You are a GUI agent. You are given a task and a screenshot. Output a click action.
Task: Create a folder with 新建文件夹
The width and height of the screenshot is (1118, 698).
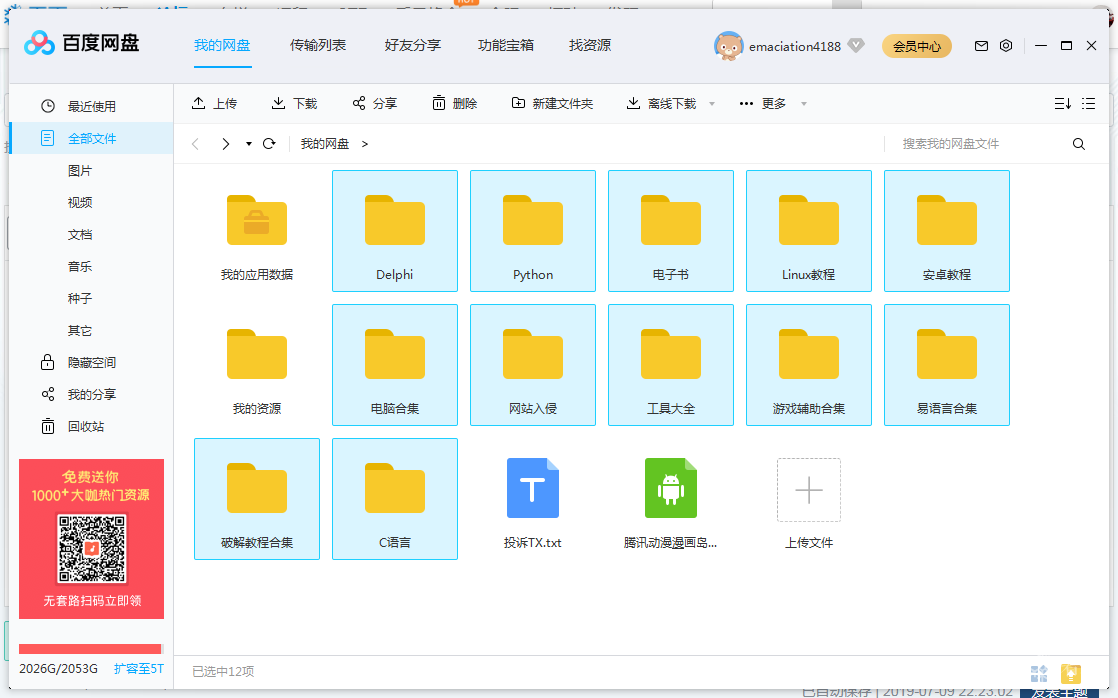coord(553,103)
